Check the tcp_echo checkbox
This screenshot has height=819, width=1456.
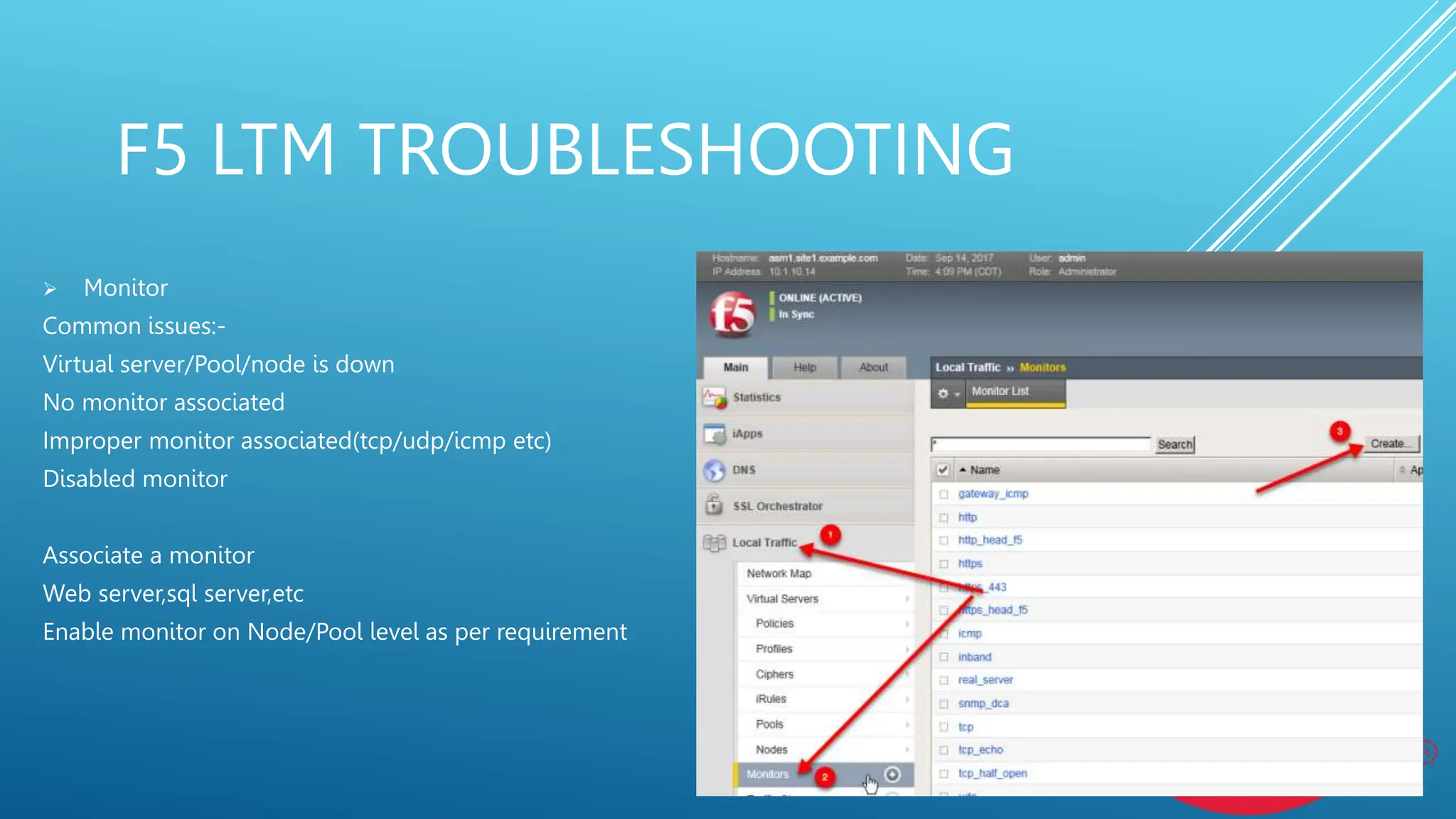click(x=943, y=750)
